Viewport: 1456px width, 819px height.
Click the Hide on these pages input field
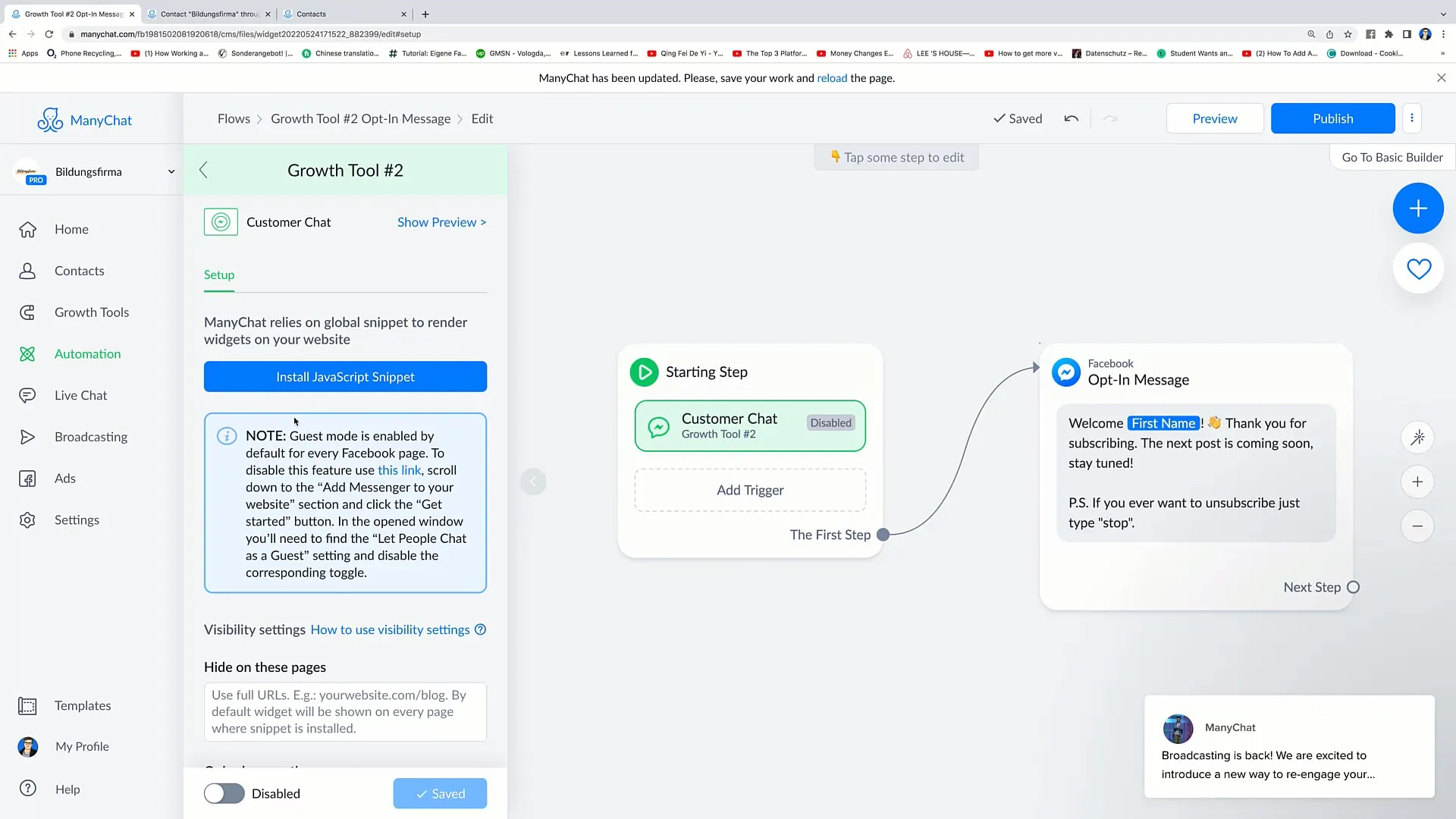(344, 711)
